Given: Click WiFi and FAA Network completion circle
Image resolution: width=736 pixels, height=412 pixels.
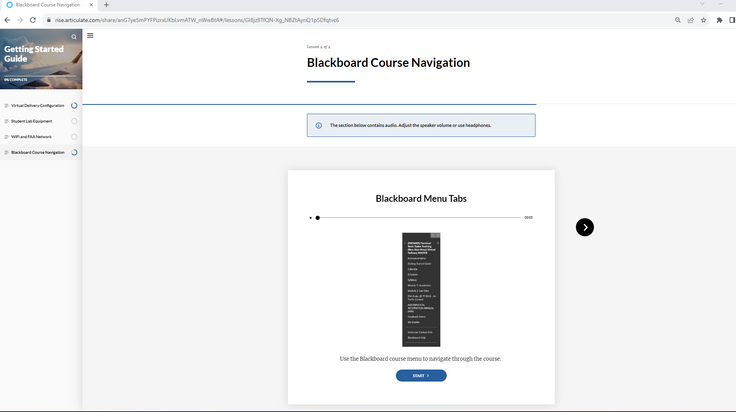Looking at the screenshot, I should 75,137.
